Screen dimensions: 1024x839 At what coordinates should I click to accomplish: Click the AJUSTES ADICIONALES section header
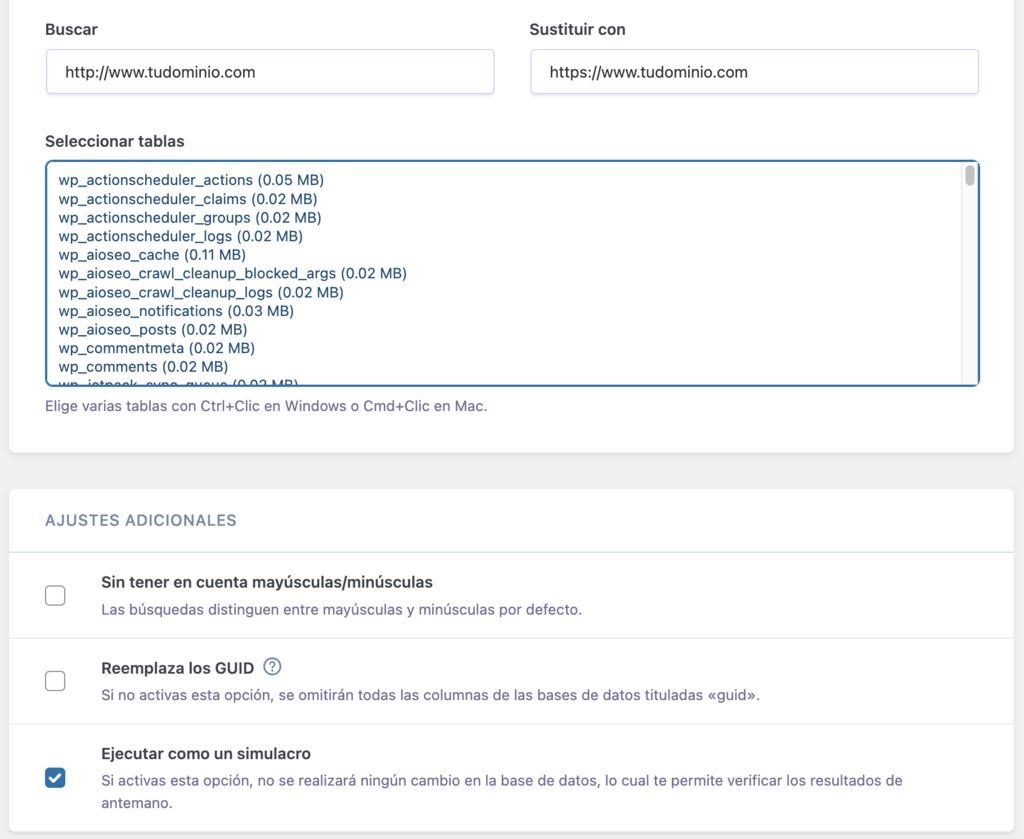point(140,520)
